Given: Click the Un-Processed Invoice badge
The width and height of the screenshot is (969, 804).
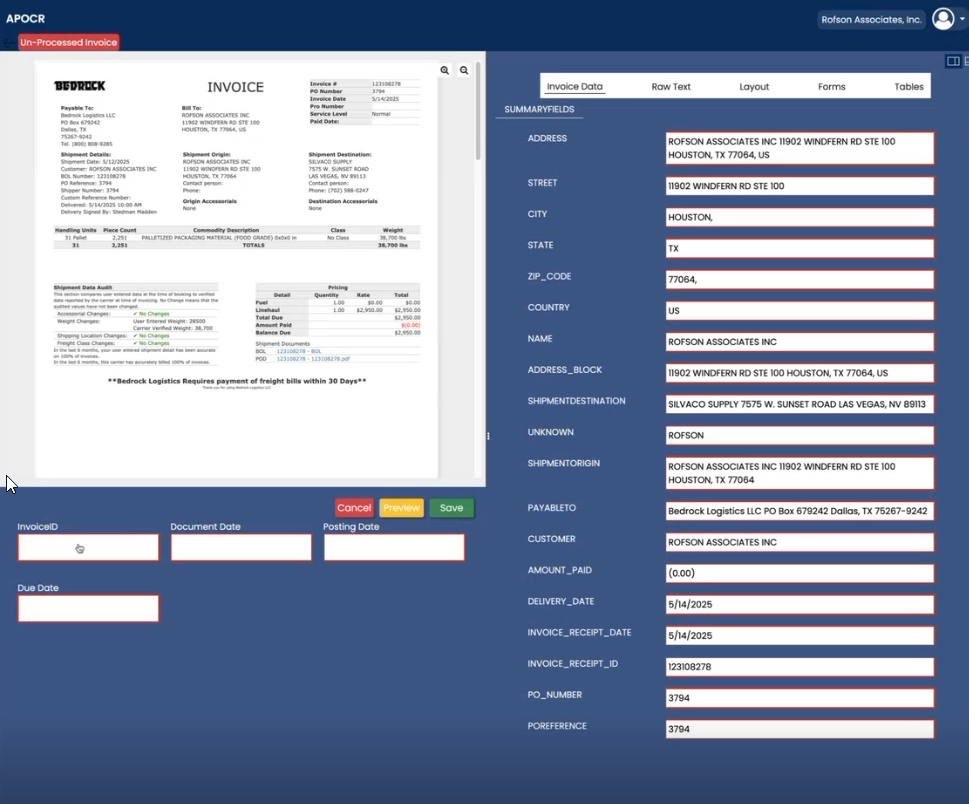Looking at the screenshot, I should tap(69, 42).
